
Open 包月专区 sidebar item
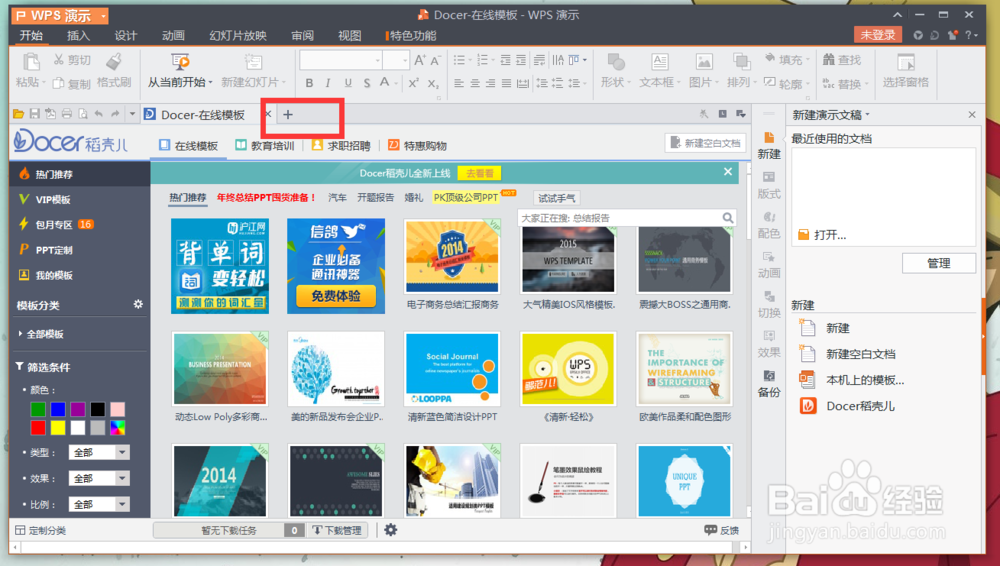[56, 225]
